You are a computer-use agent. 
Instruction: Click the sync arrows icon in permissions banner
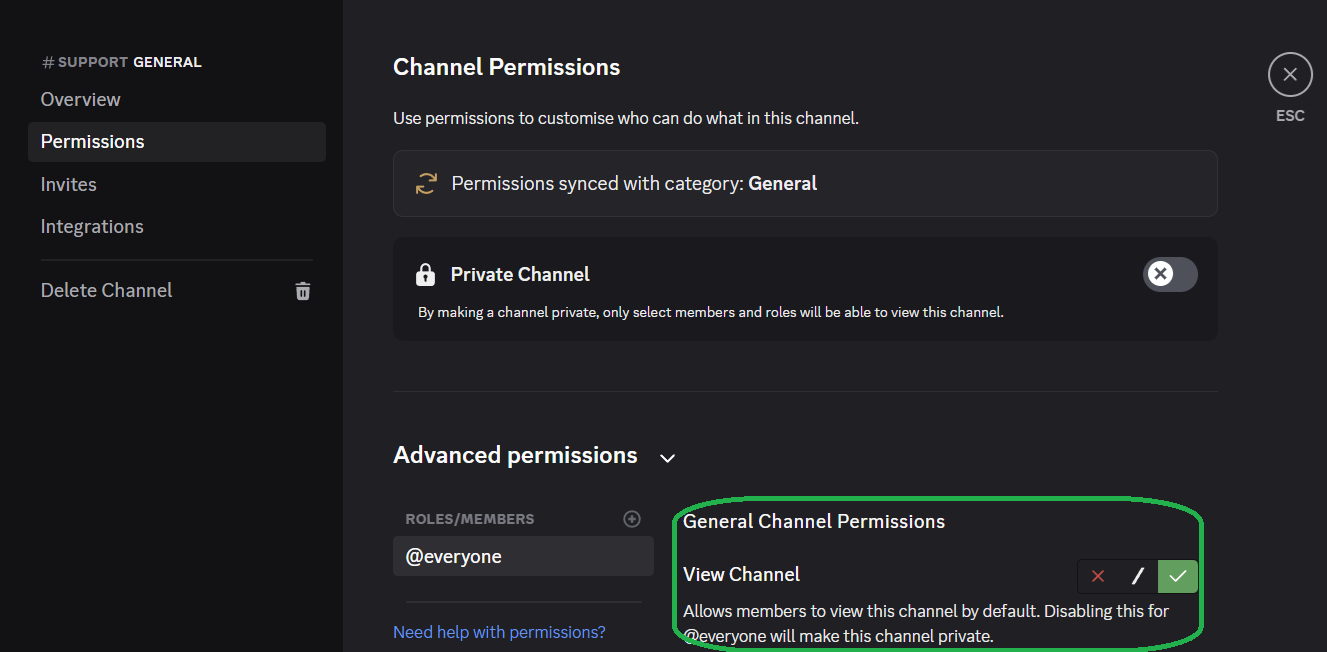click(x=425, y=183)
